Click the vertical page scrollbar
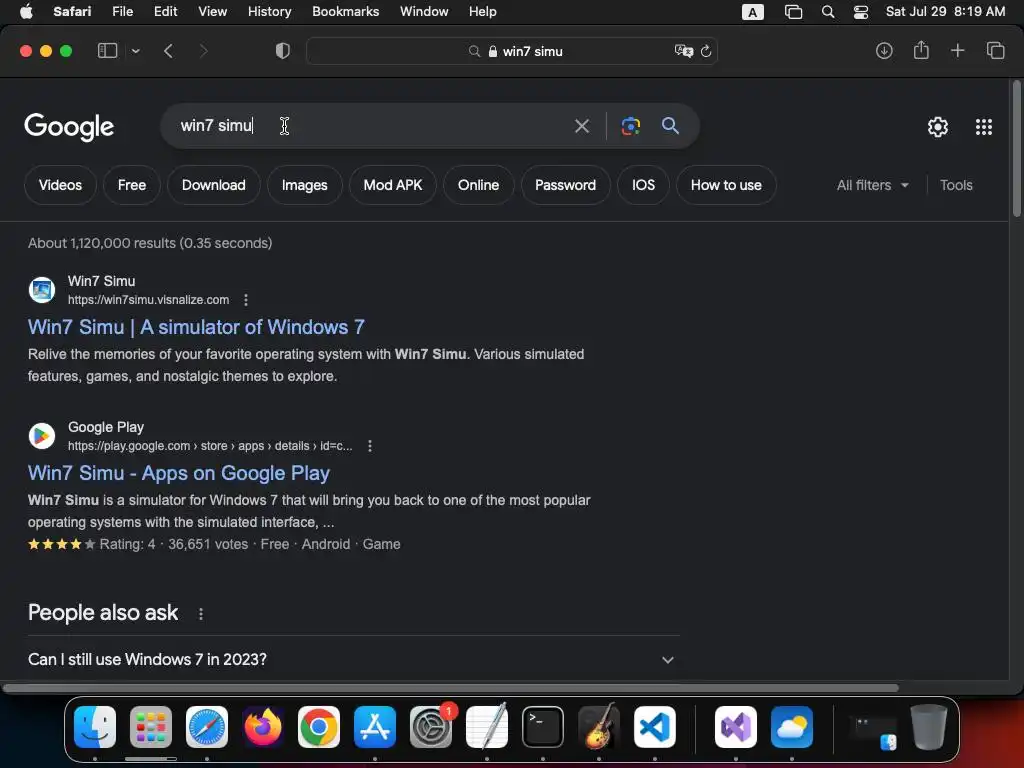 click(x=1016, y=149)
